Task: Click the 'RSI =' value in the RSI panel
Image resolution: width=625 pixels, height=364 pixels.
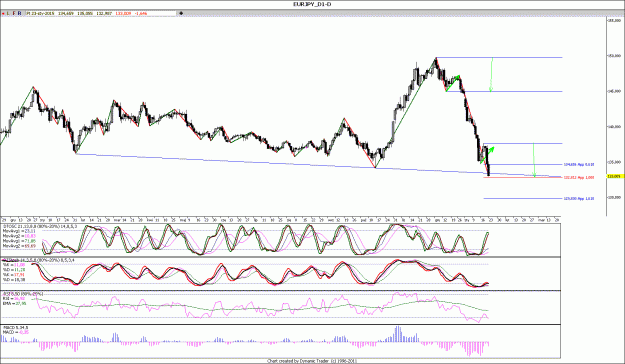Action: 14,298
